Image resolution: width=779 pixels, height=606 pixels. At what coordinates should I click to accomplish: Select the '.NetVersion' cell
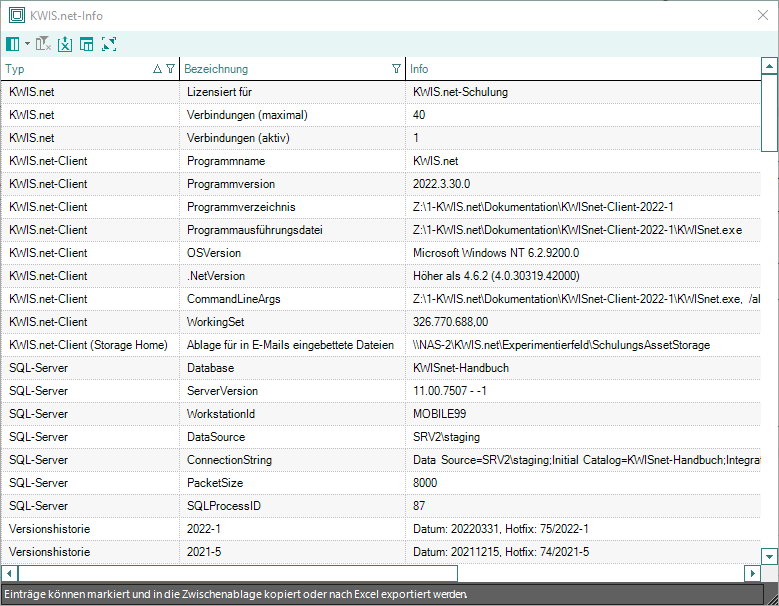click(292, 276)
